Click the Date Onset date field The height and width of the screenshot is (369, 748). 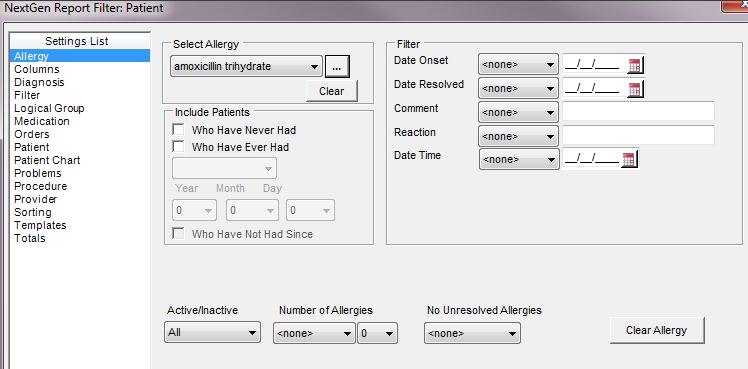pos(594,65)
